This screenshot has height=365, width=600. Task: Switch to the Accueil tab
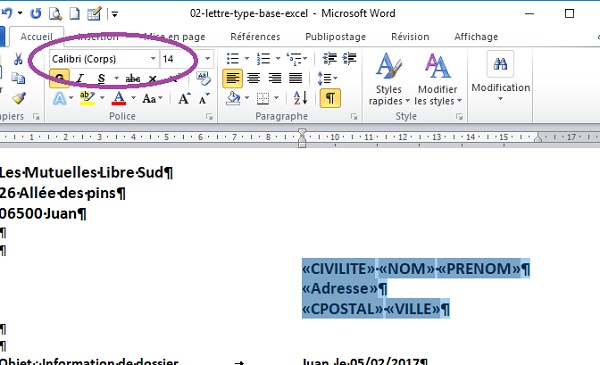(36, 37)
